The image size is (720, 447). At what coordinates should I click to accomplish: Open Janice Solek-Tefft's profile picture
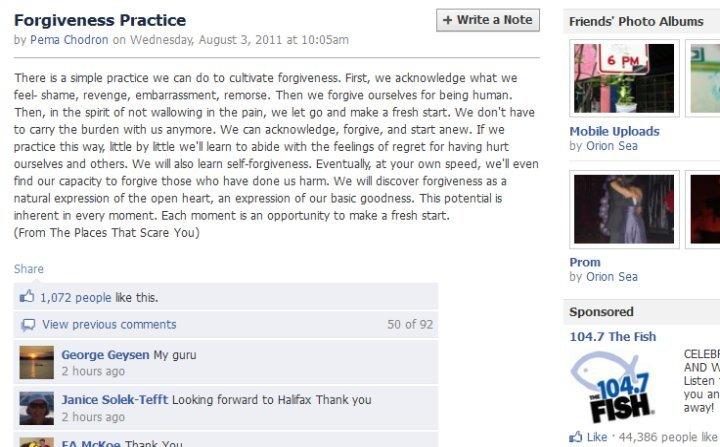tap(37, 408)
